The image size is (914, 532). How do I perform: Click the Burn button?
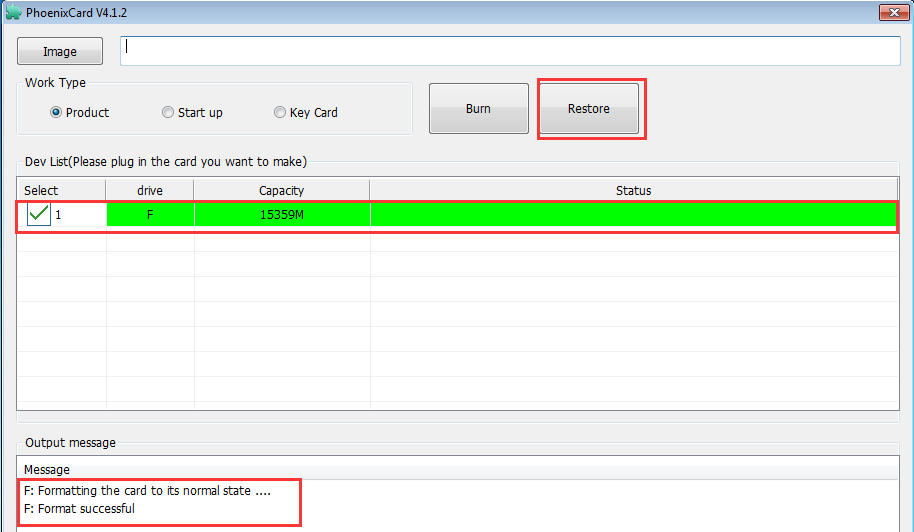click(x=479, y=108)
